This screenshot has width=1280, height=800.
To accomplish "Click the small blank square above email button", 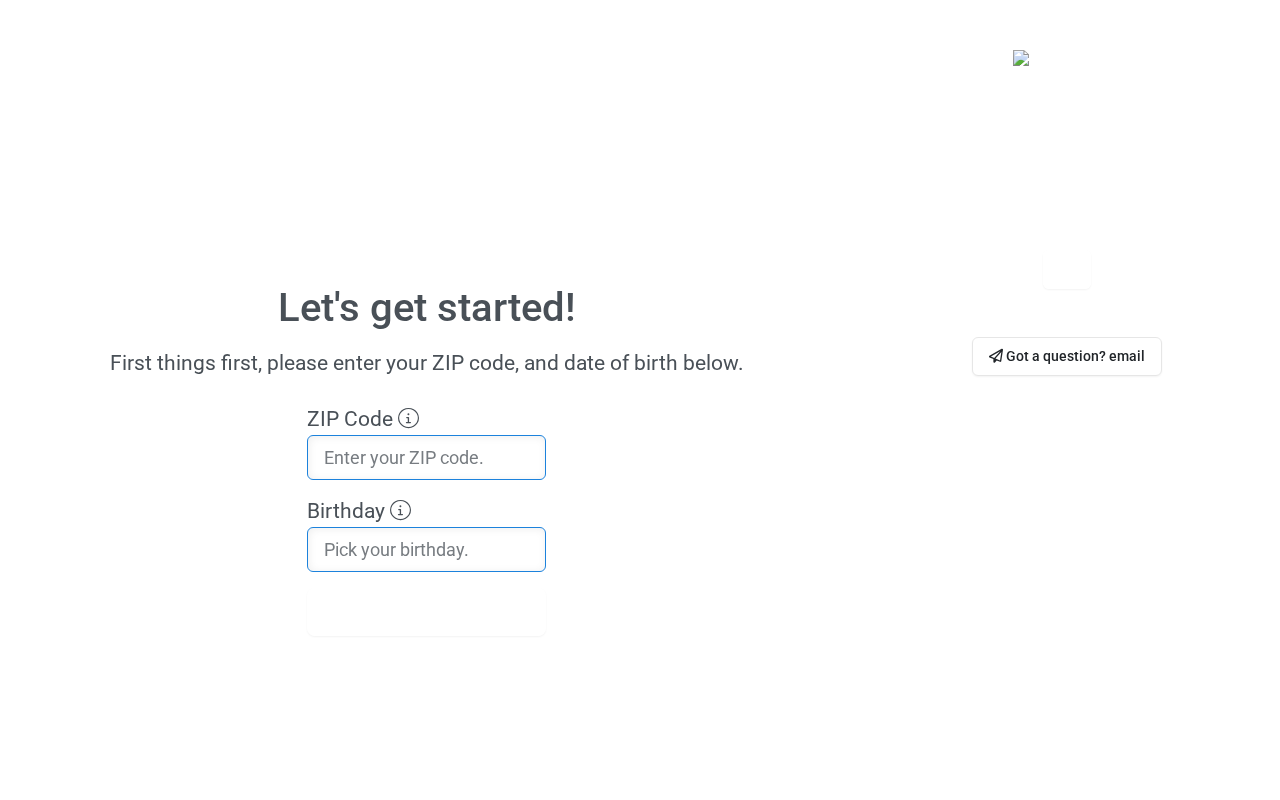I will [1067, 271].
